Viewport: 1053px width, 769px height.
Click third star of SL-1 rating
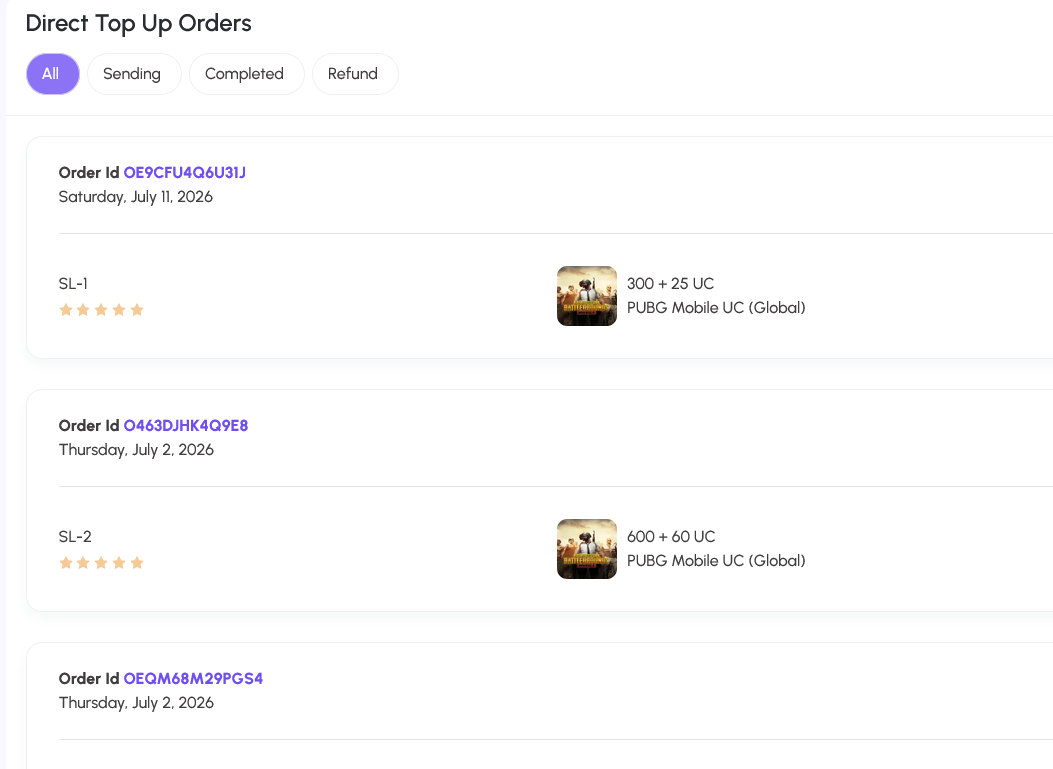[101, 310]
